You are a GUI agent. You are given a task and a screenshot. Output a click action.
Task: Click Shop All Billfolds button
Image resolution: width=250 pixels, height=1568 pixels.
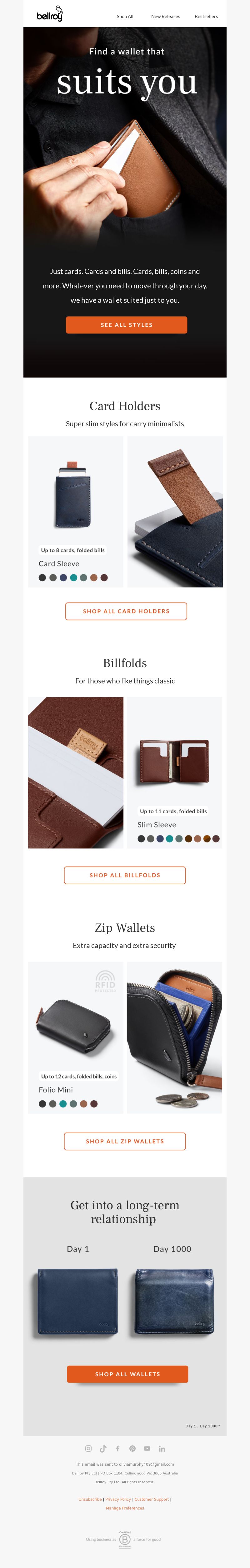pos(125,875)
